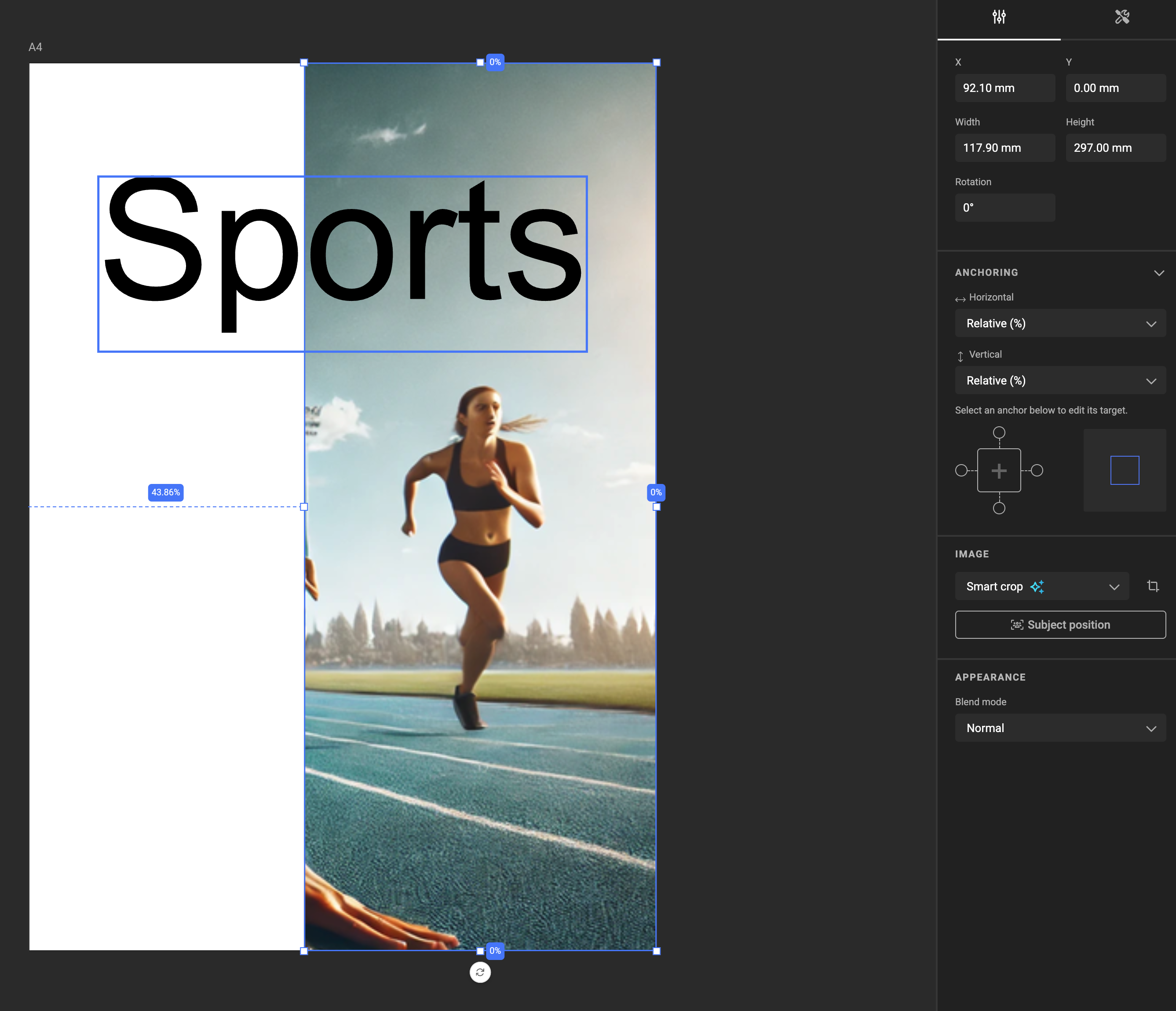
Task: Click the top-right image resize handle
Action: (x=657, y=62)
